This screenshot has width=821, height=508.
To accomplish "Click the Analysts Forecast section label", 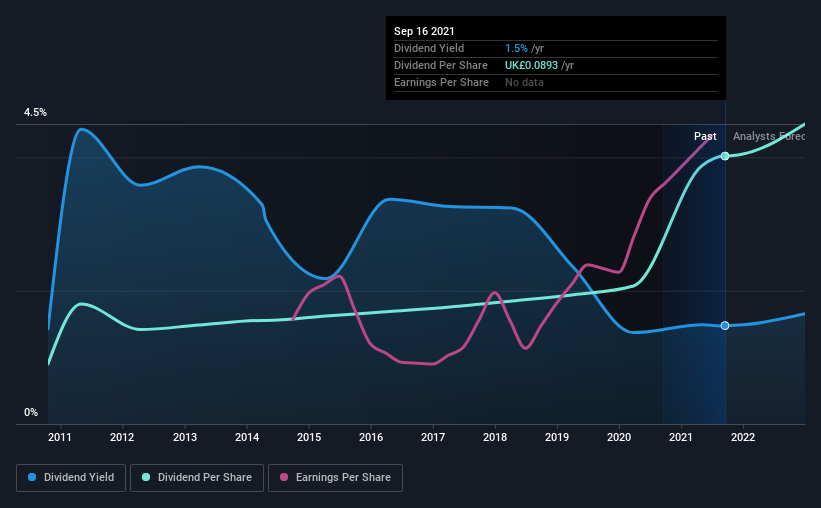I will (769, 136).
